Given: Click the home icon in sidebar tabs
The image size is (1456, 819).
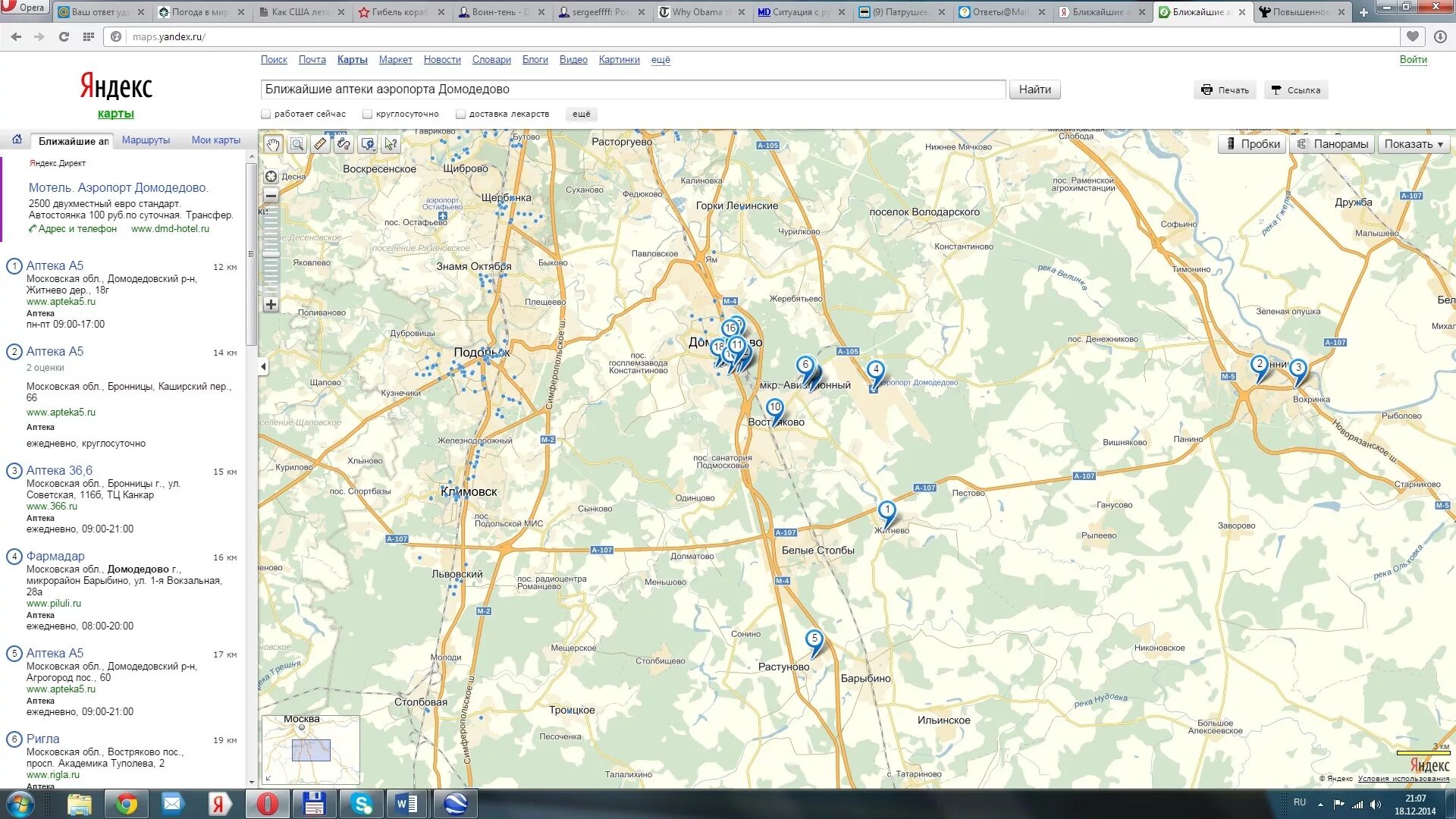Looking at the screenshot, I should [17, 140].
